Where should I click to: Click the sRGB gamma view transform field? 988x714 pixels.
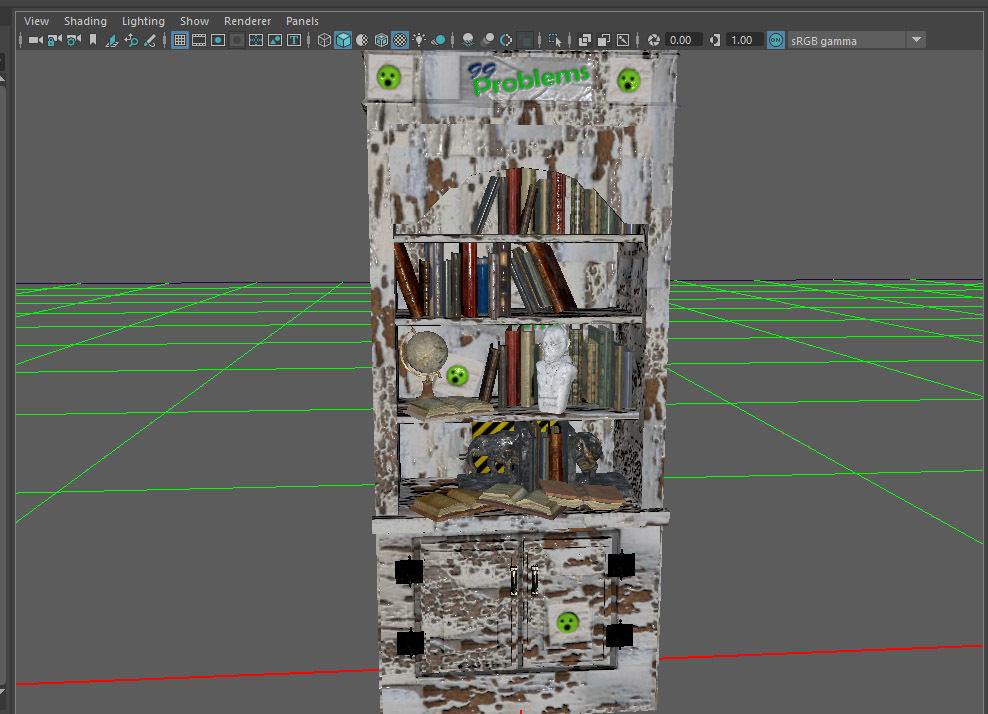847,40
